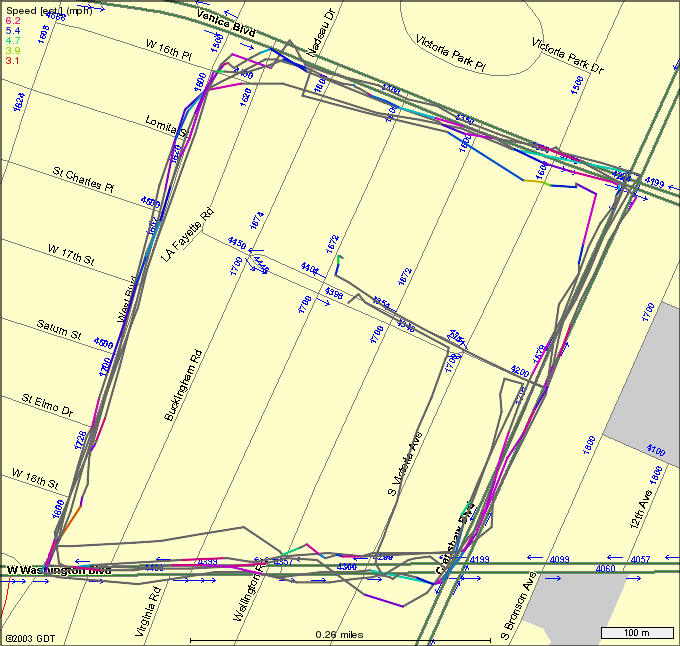
Task: Click the 12th Ave street label
Action: point(640,509)
